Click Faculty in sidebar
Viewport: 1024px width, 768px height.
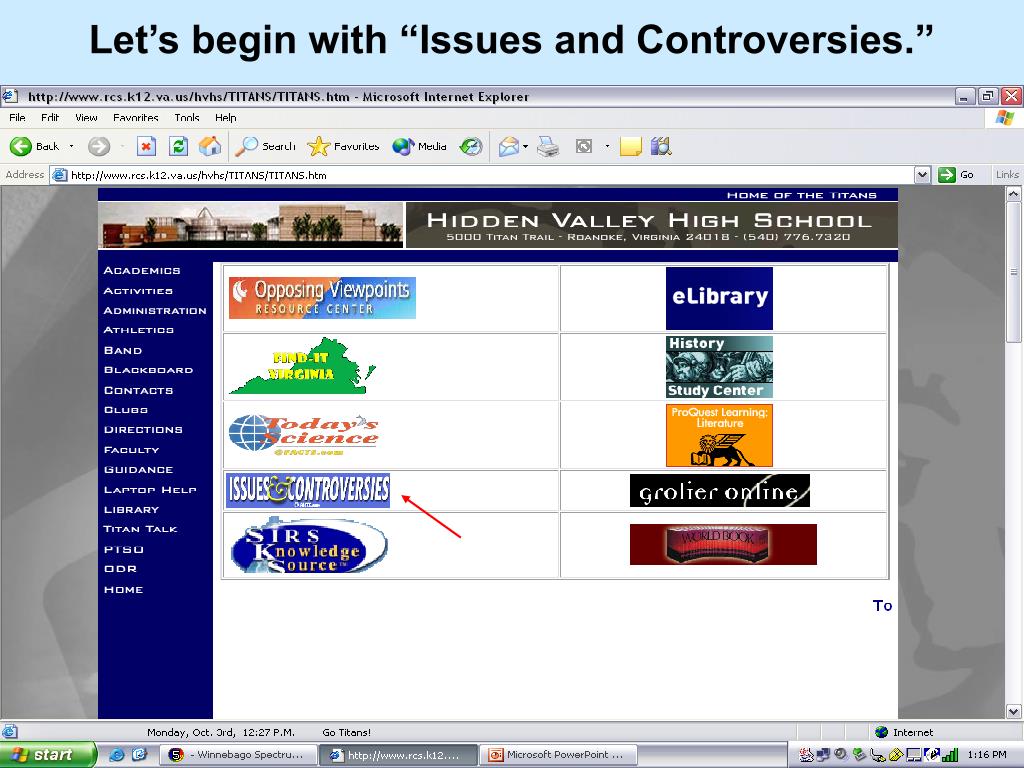[131, 449]
